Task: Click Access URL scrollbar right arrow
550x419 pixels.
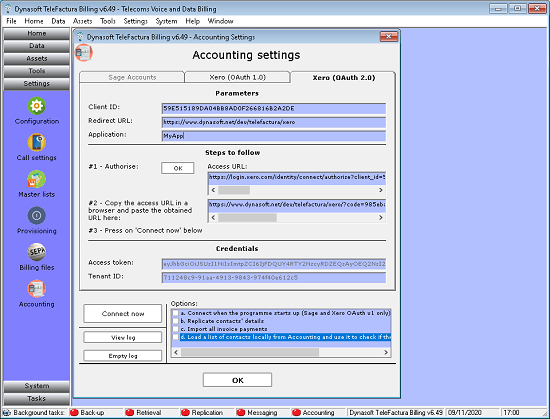Action: click(x=381, y=190)
